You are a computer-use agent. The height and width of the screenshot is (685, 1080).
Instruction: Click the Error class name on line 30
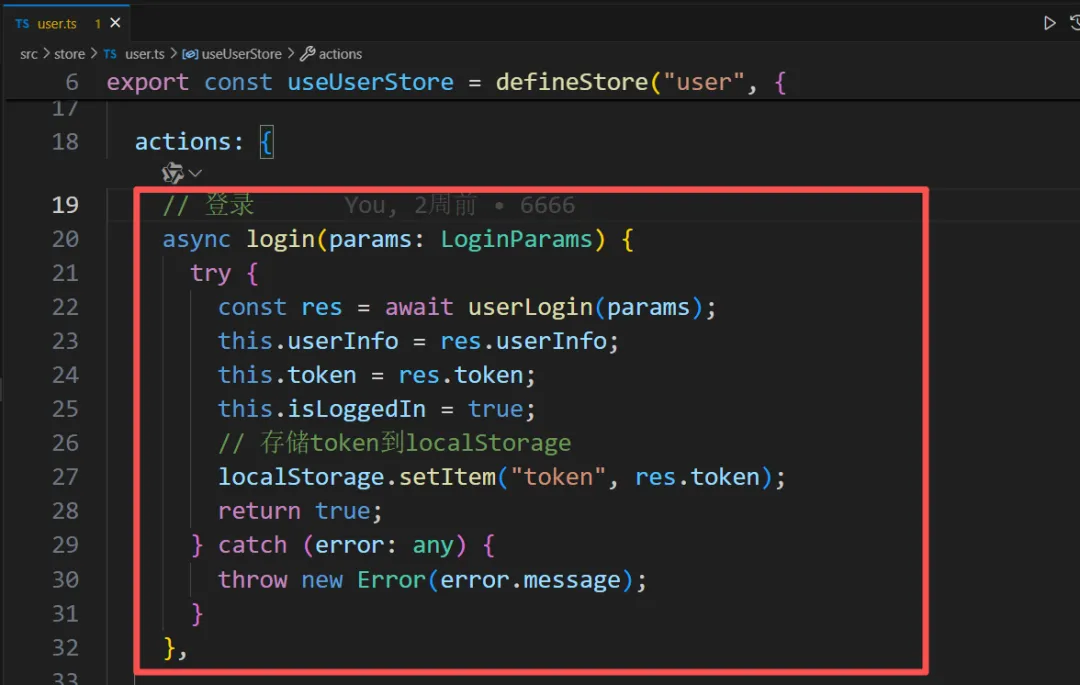[393, 579]
